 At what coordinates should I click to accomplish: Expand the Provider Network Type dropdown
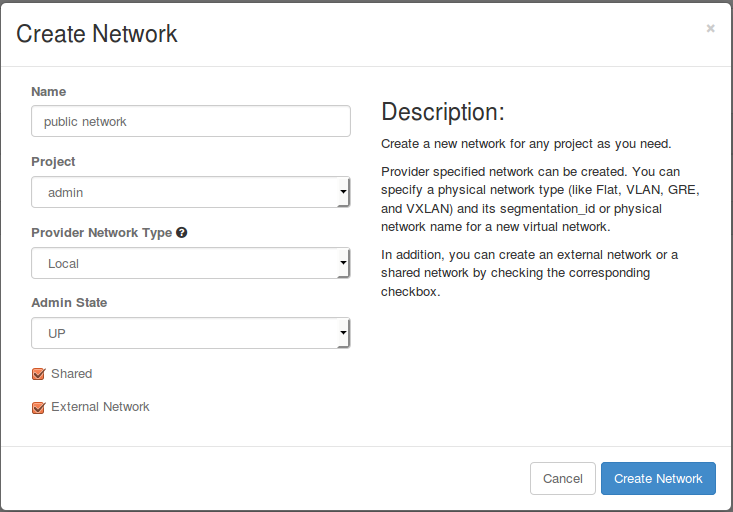tap(190, 264)
